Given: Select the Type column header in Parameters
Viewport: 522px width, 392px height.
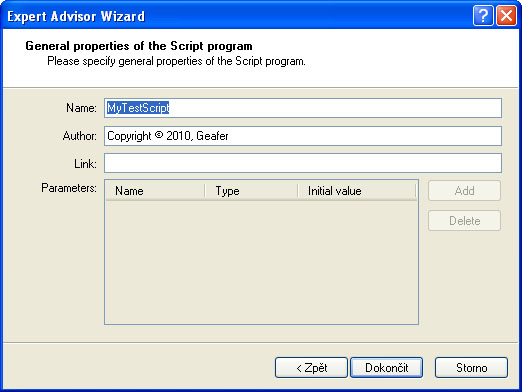Looking at the screenshot, I should coord(251,191).
